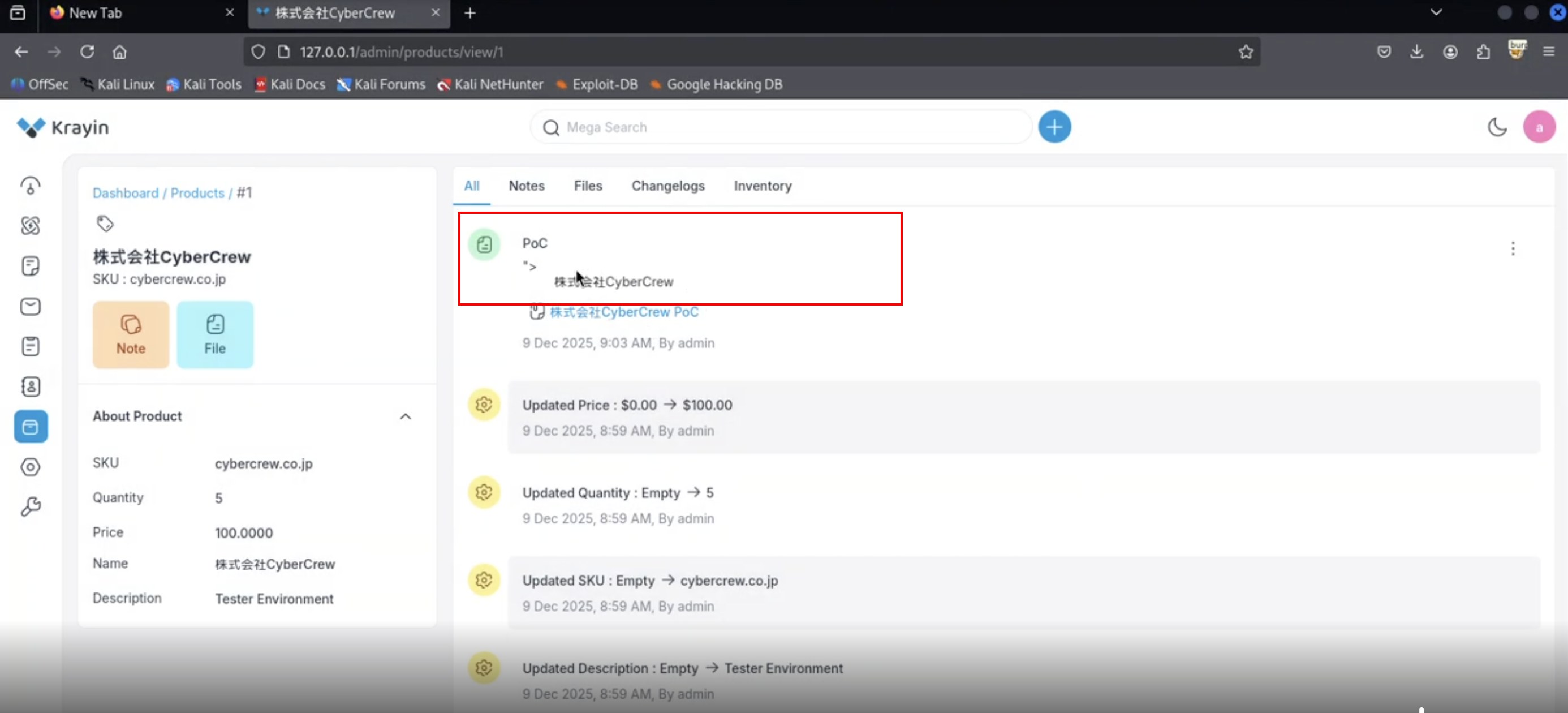Click the gear icon next to Updated Price entry
Image resolution: width=1568 pixels, height=713 pixels.
[x=484, y=404]
